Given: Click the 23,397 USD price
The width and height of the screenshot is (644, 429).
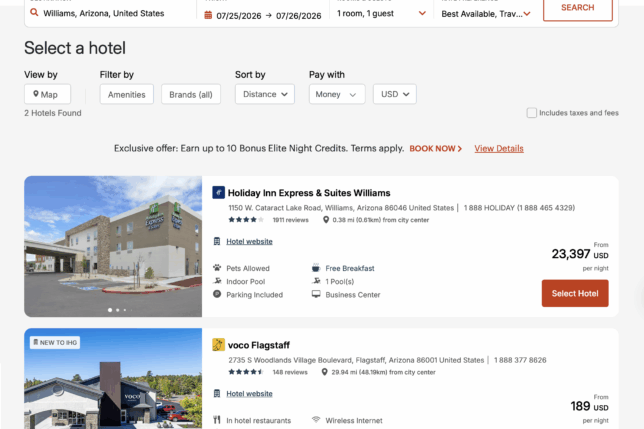Looking at the screenshot, I should [580, 254].
